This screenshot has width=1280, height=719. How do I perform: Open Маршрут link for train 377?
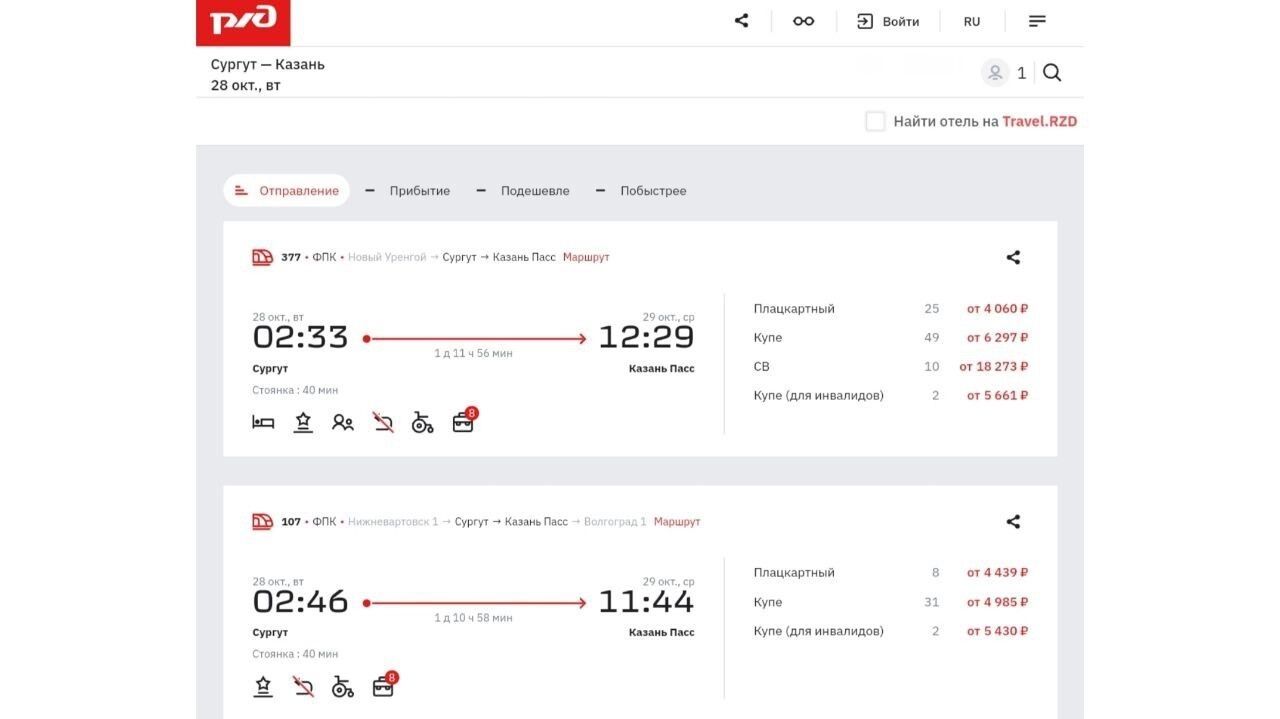click(x=586, y=258)
